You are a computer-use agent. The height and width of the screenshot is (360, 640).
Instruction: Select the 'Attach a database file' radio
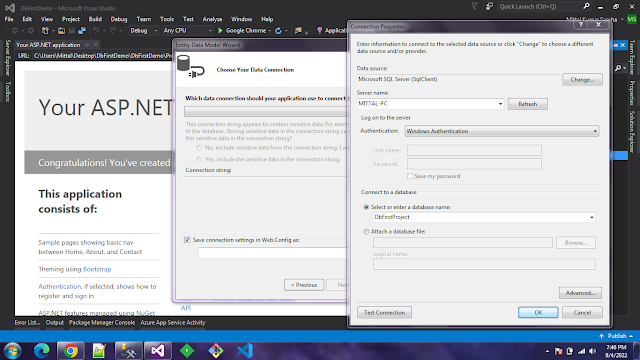(366, 231)
